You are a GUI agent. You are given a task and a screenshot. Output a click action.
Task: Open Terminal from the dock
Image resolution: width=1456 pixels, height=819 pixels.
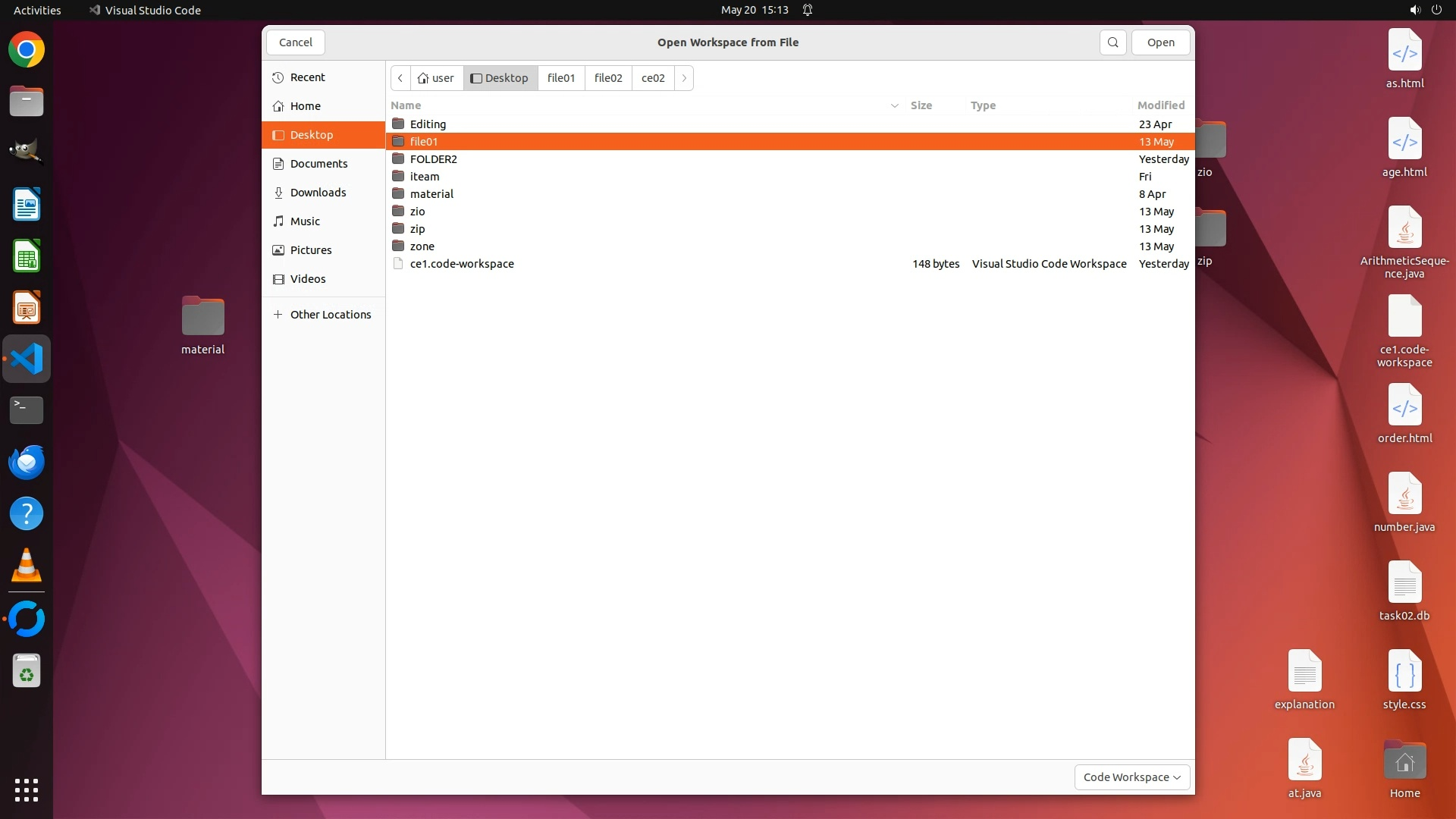(27, 410)
